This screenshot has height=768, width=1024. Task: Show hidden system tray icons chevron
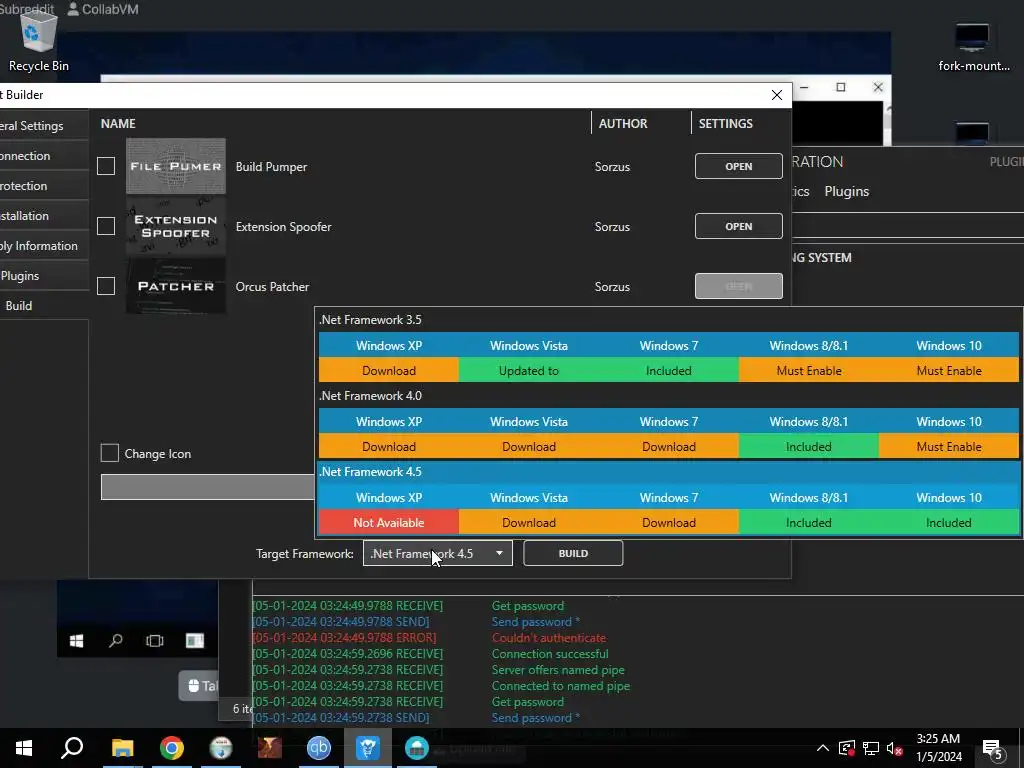[x=823, y=748]
